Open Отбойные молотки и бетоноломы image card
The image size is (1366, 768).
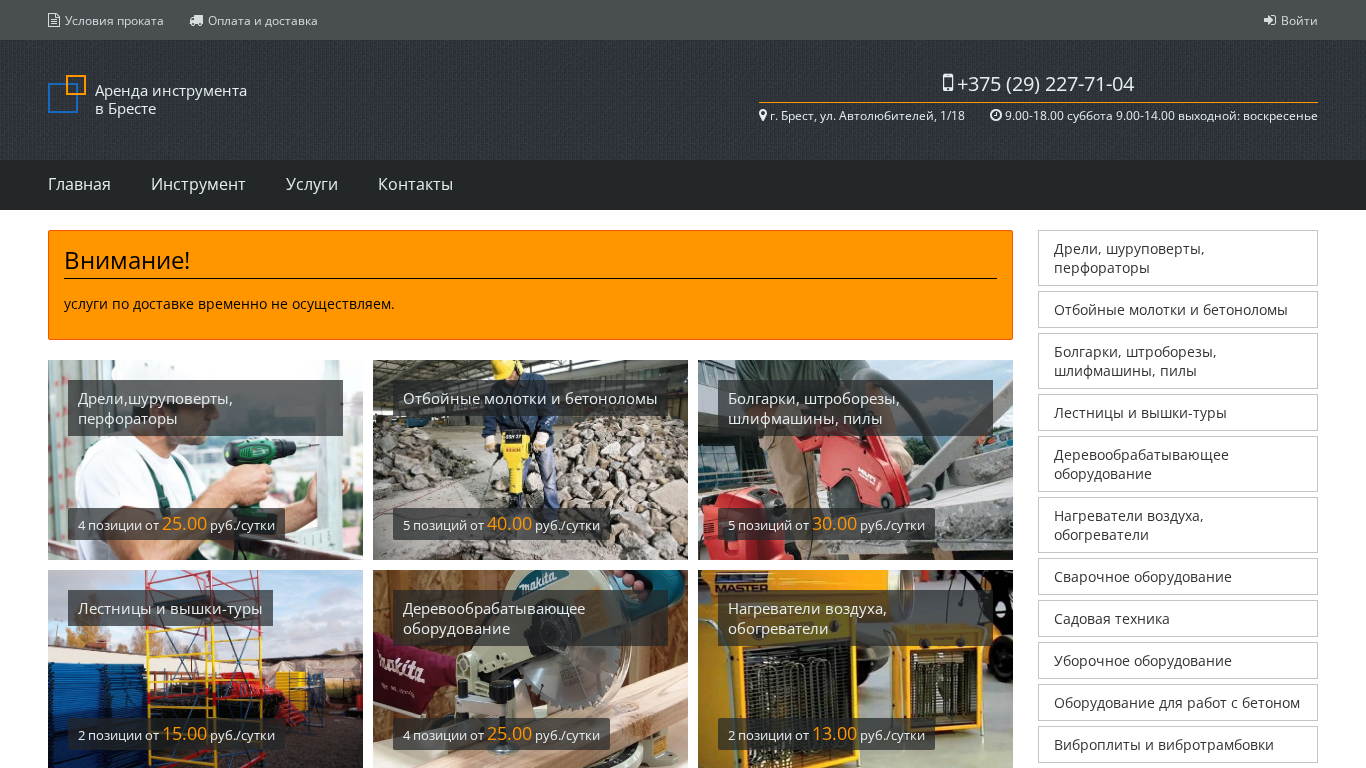[530, 460]
